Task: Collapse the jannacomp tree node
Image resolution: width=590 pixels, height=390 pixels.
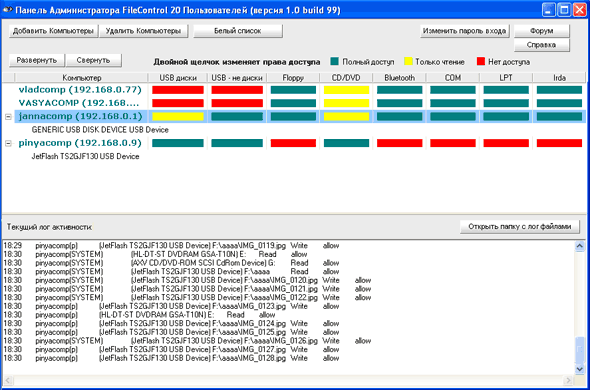Action: pos(8,117)
